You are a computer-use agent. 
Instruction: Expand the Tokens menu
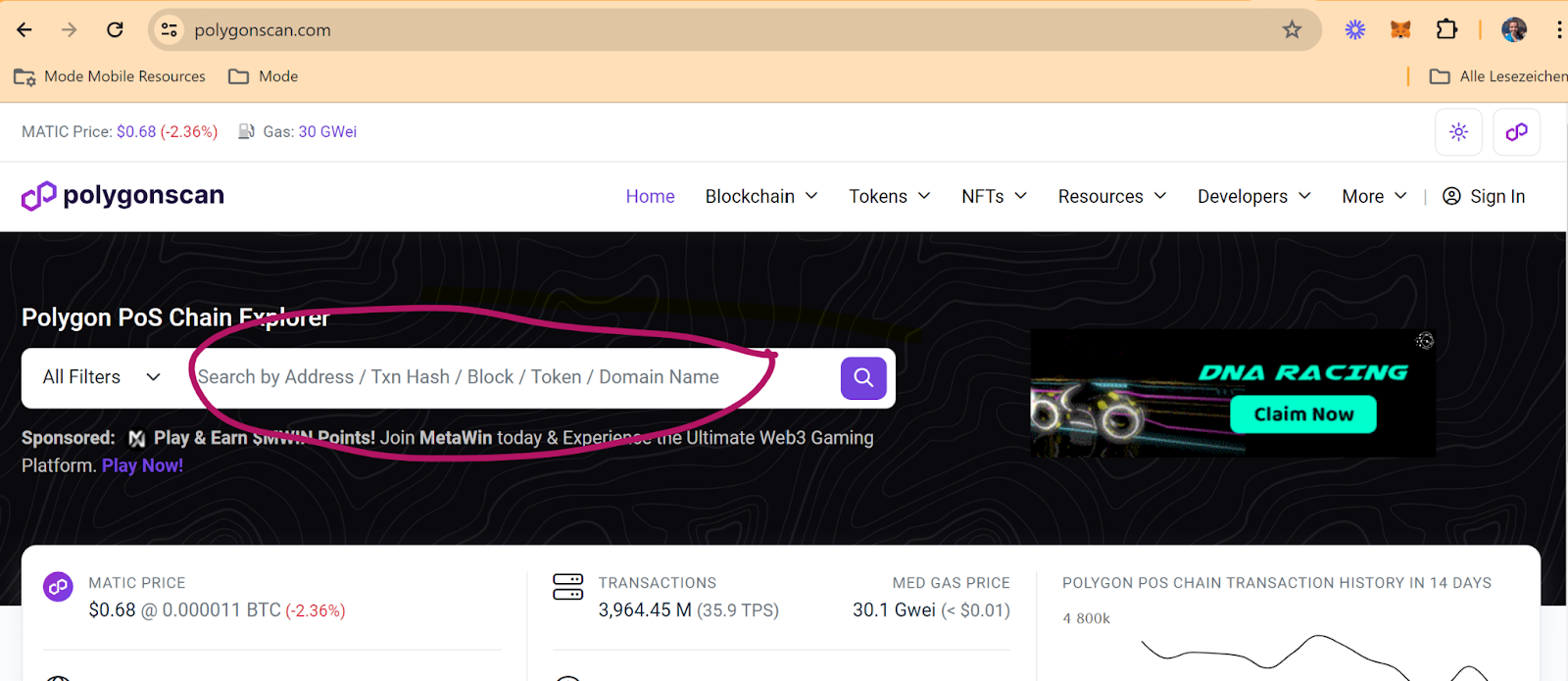pyautogui.click(x=890, y=196)
